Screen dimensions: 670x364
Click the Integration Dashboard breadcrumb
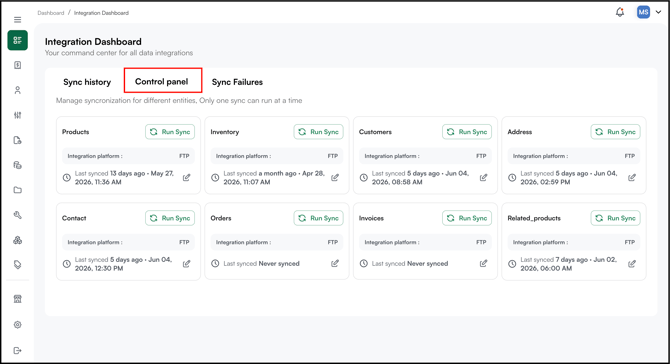[101, 13]
